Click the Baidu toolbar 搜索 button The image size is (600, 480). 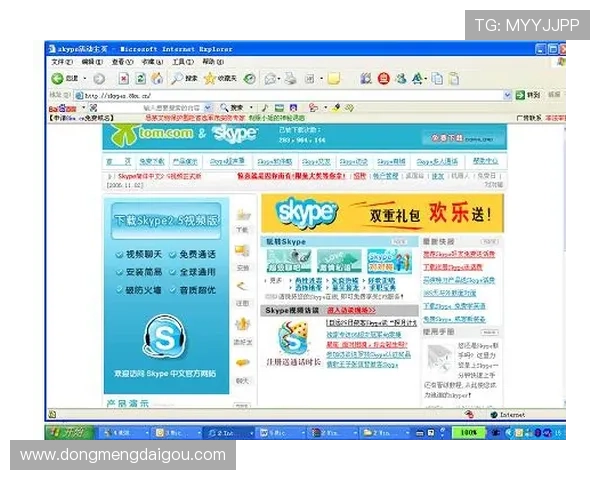[x=233, y=108]
